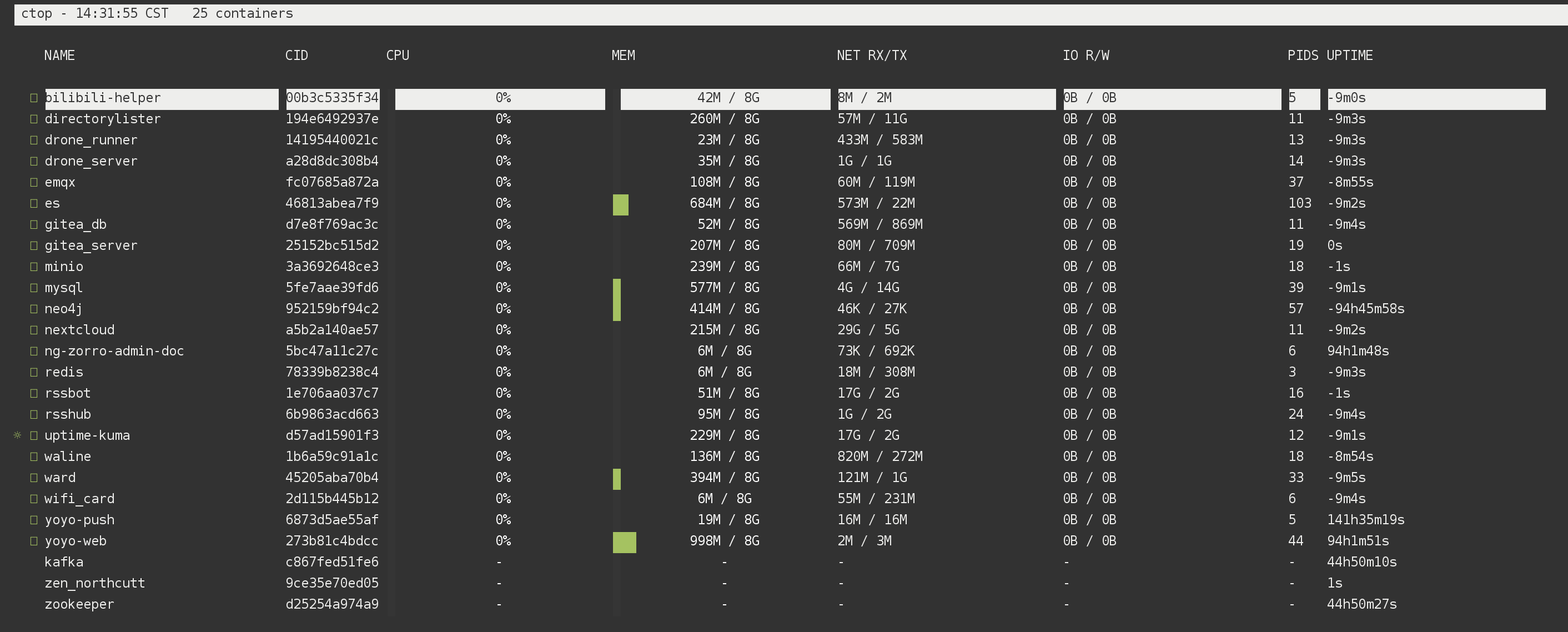Select the zookeeper container name

tap(79, 605)
